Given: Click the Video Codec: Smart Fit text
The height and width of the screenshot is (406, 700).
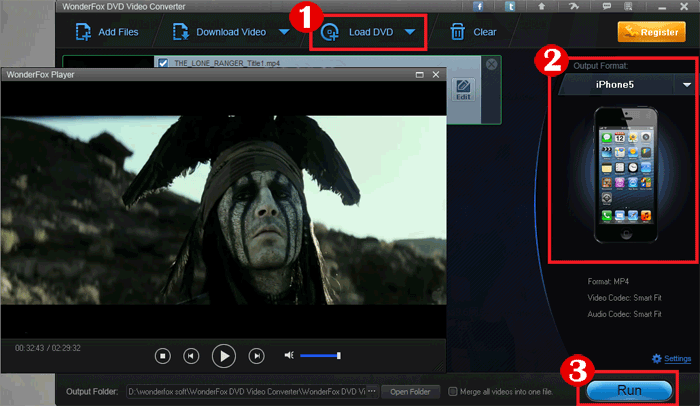Looking at the screenshot, I should (624, 298).
